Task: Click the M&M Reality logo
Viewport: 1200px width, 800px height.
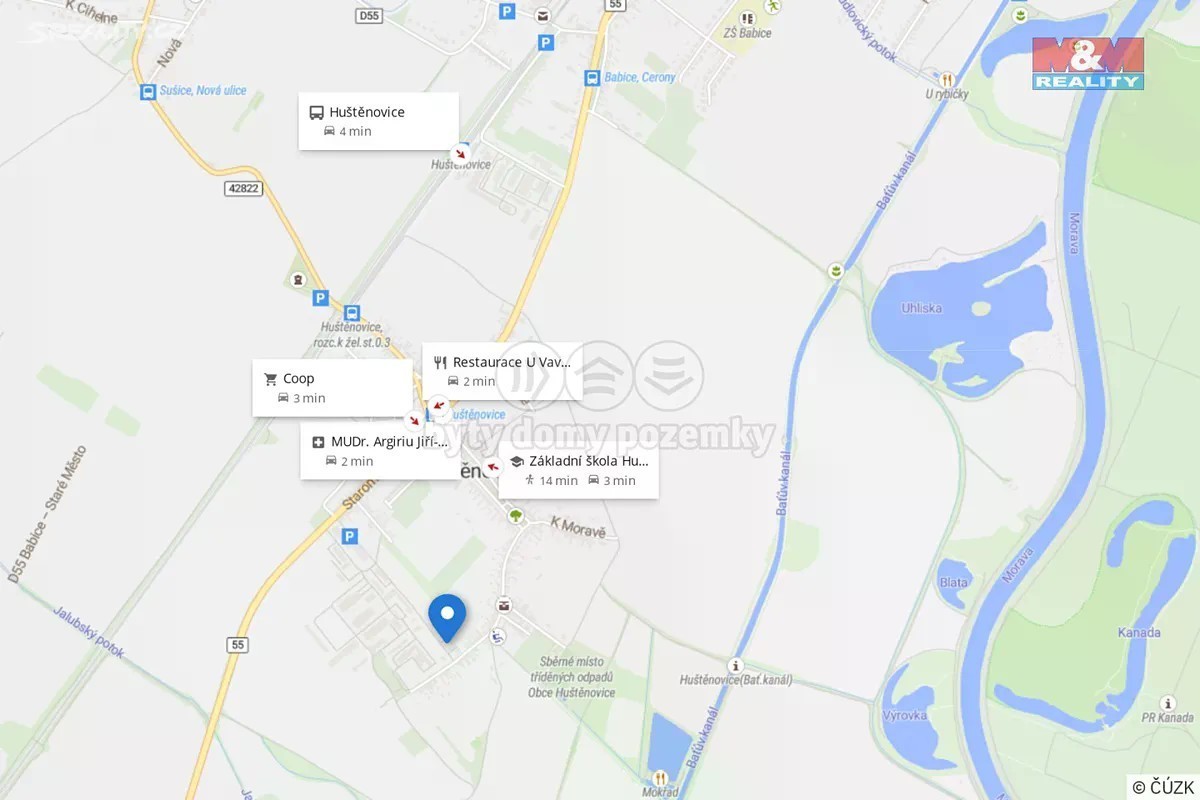Action: 1088,63
